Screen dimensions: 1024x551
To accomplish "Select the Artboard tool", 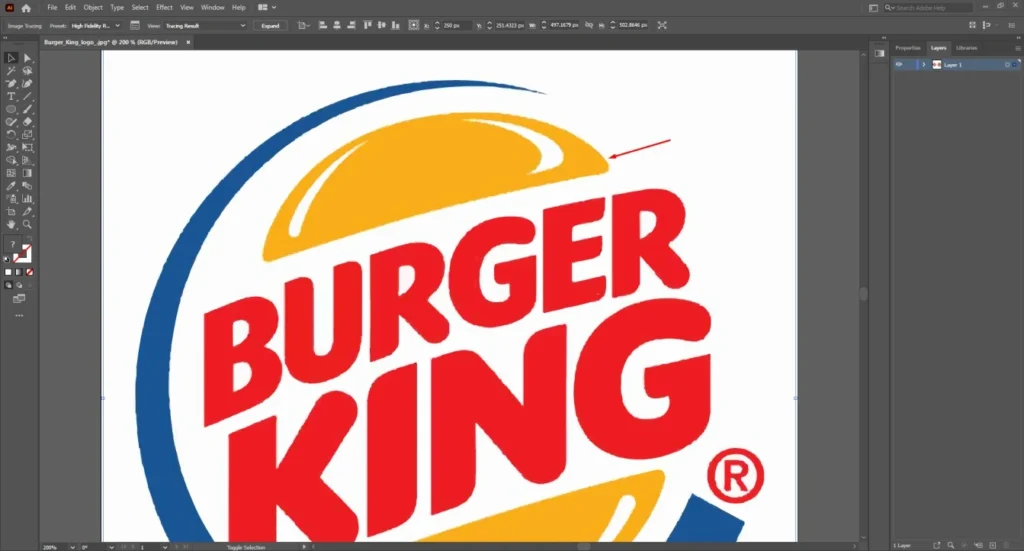I will 11,212.
